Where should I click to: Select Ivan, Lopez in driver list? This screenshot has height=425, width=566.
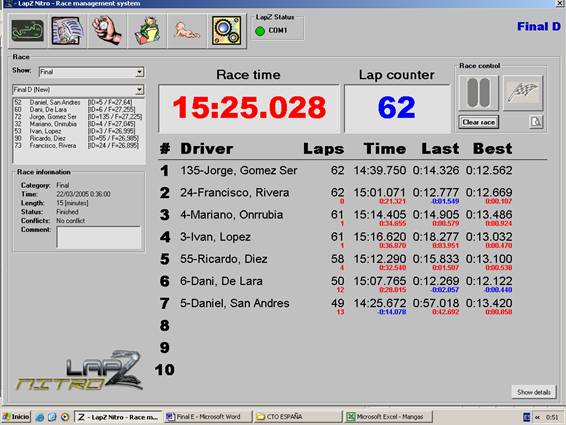pos(78,131)
